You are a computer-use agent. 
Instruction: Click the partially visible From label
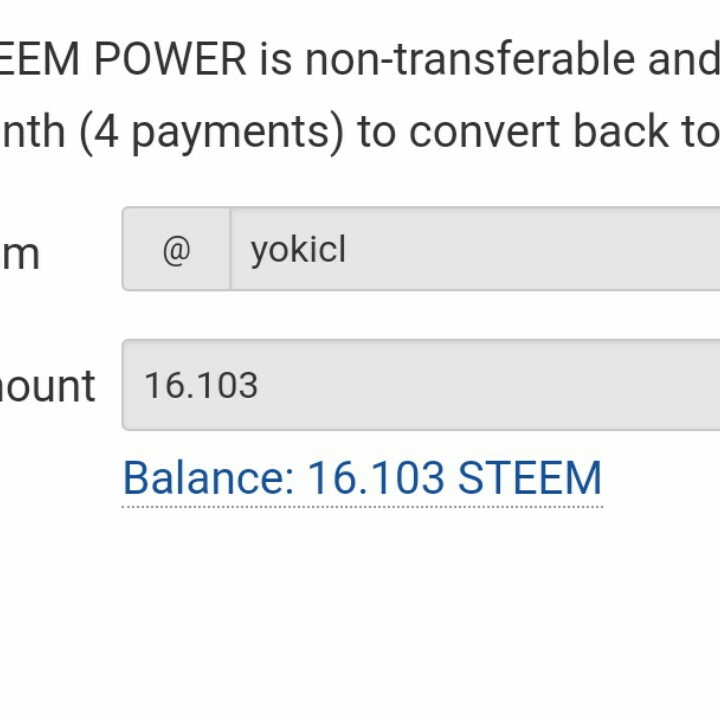pyautogui.click(x=20, y=254)
